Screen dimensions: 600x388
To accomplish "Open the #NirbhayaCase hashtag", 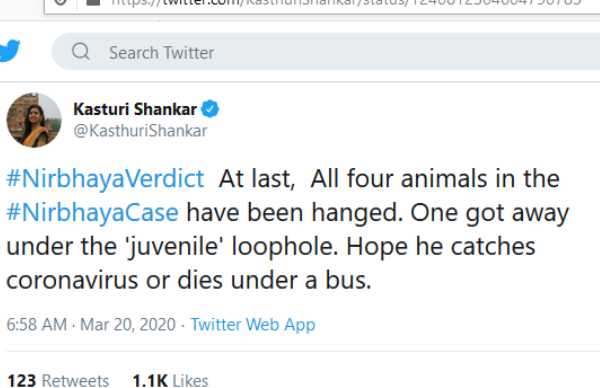I will point(93,212).
